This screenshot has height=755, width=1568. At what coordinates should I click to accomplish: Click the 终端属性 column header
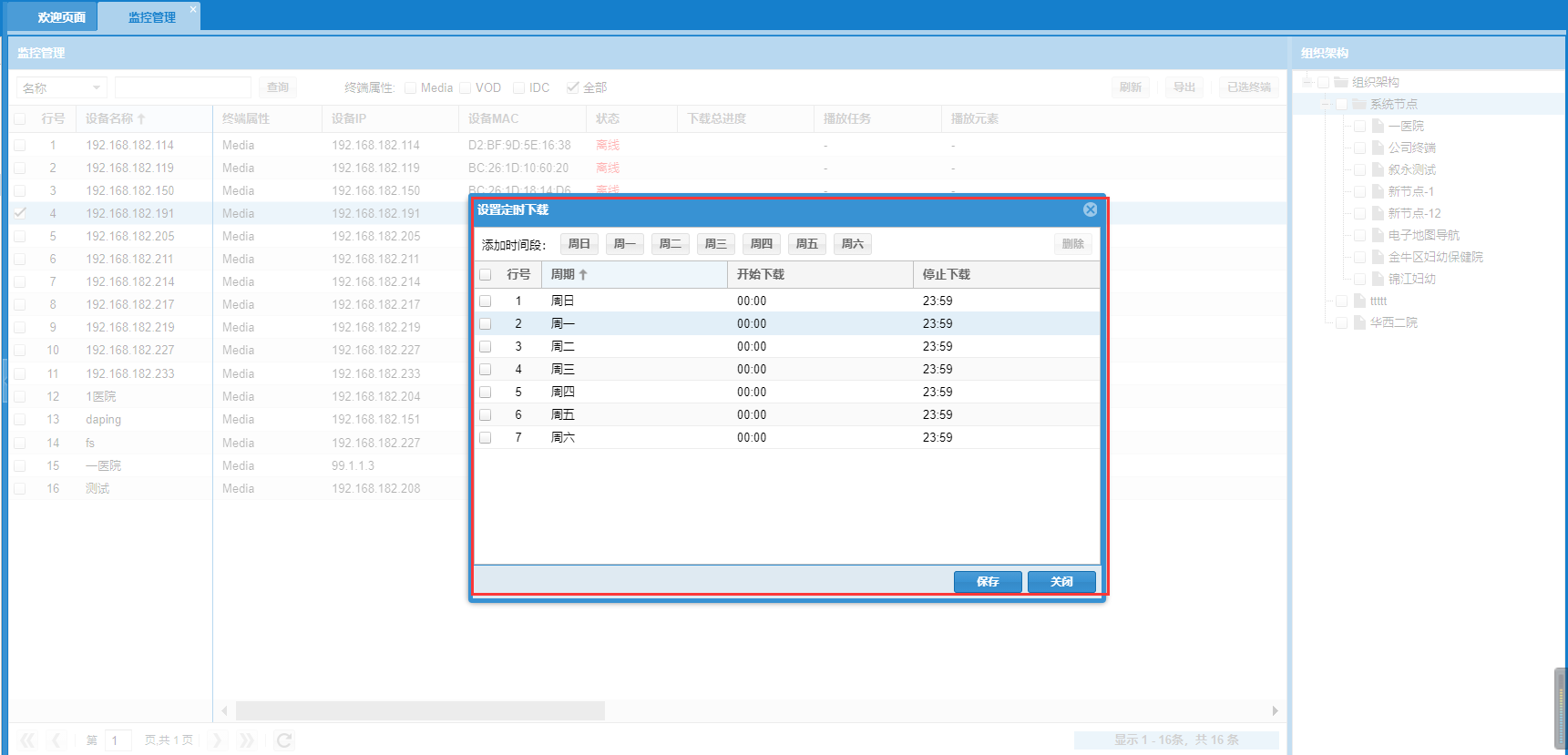tap(267, 119)
